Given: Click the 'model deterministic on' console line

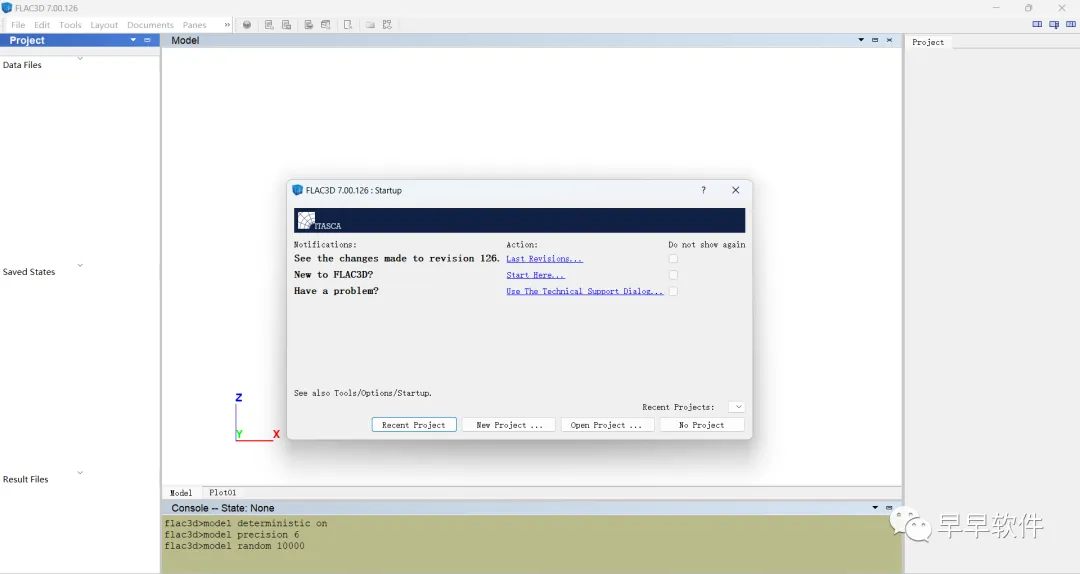Looking at the screenshot, I should pos(246,524).
